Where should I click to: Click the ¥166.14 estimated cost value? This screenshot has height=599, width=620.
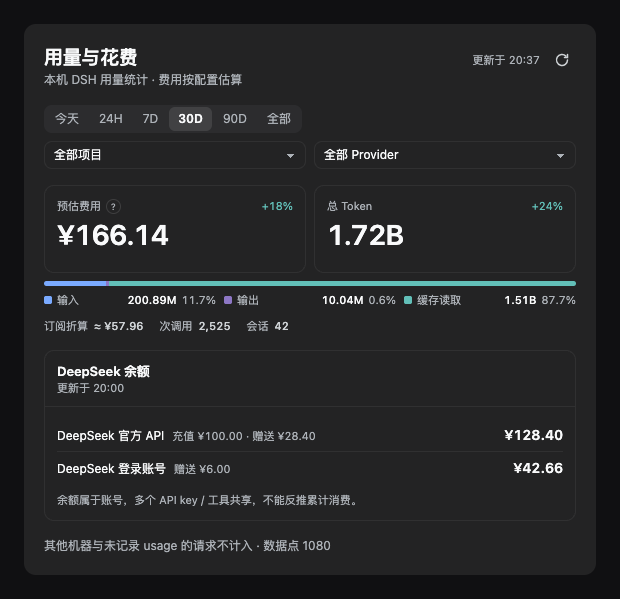pyautogui.click(x=113, y=235)
